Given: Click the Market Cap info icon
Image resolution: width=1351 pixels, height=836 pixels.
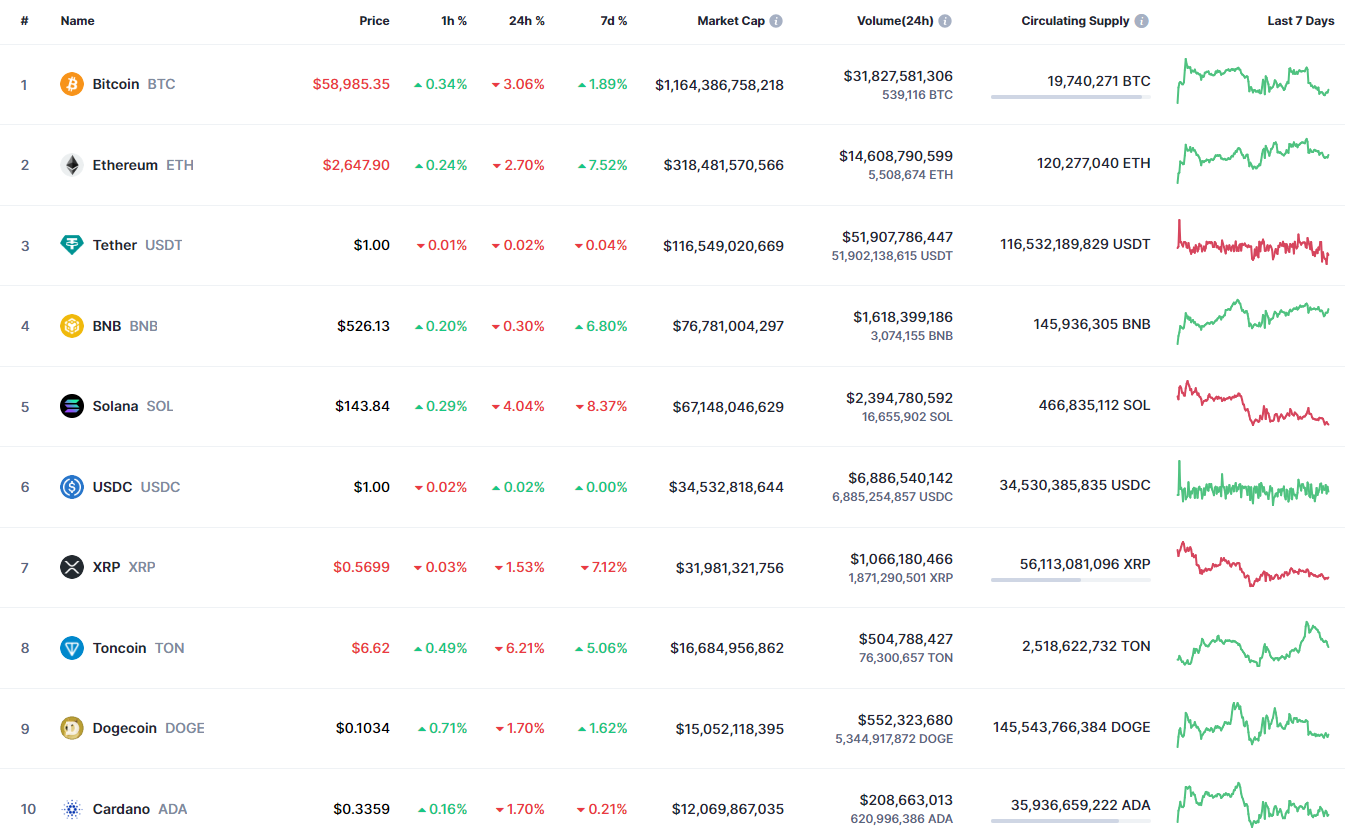Looking at the screenshot, I should [x=776, y=21].
